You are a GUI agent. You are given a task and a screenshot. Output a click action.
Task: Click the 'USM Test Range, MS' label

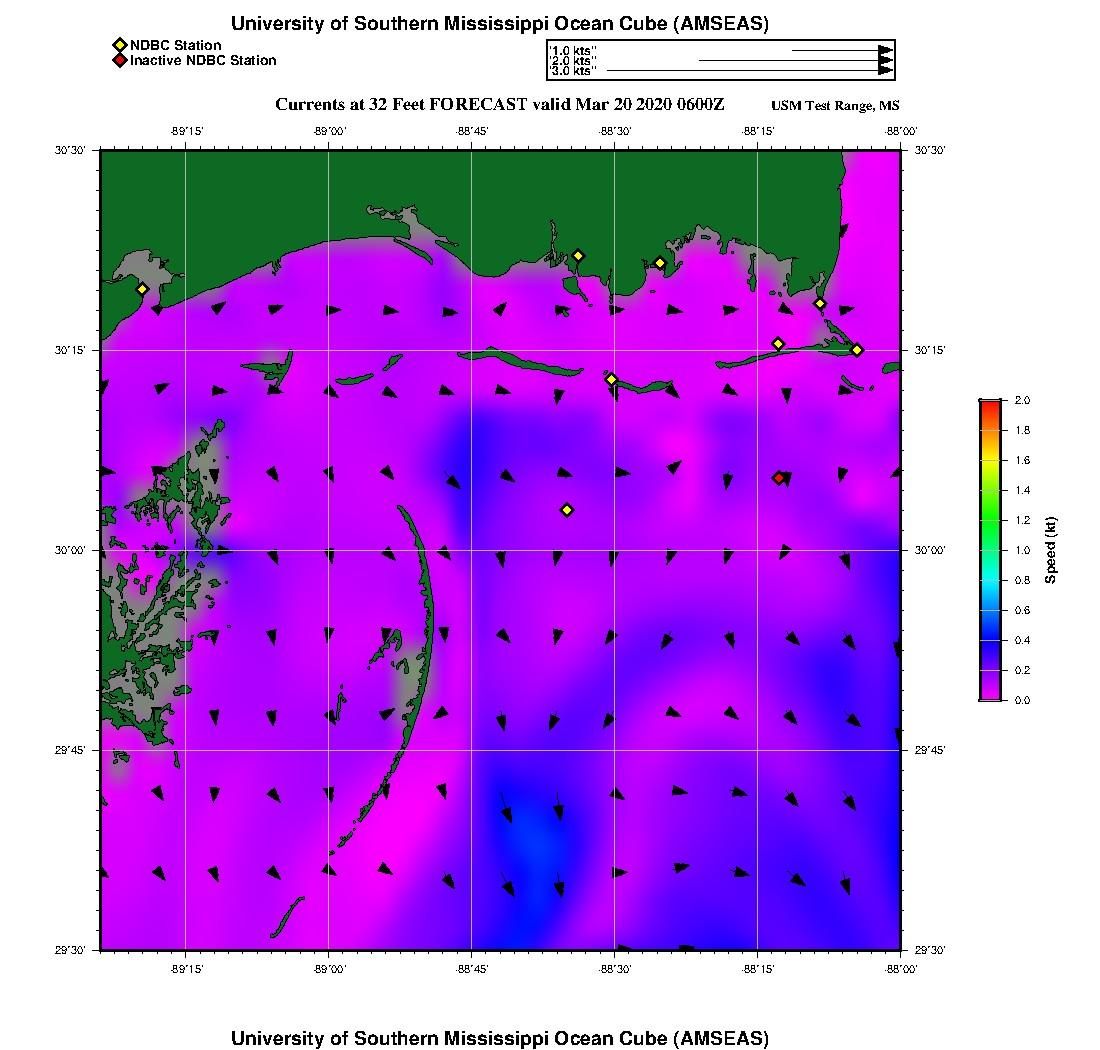(835, 106)
